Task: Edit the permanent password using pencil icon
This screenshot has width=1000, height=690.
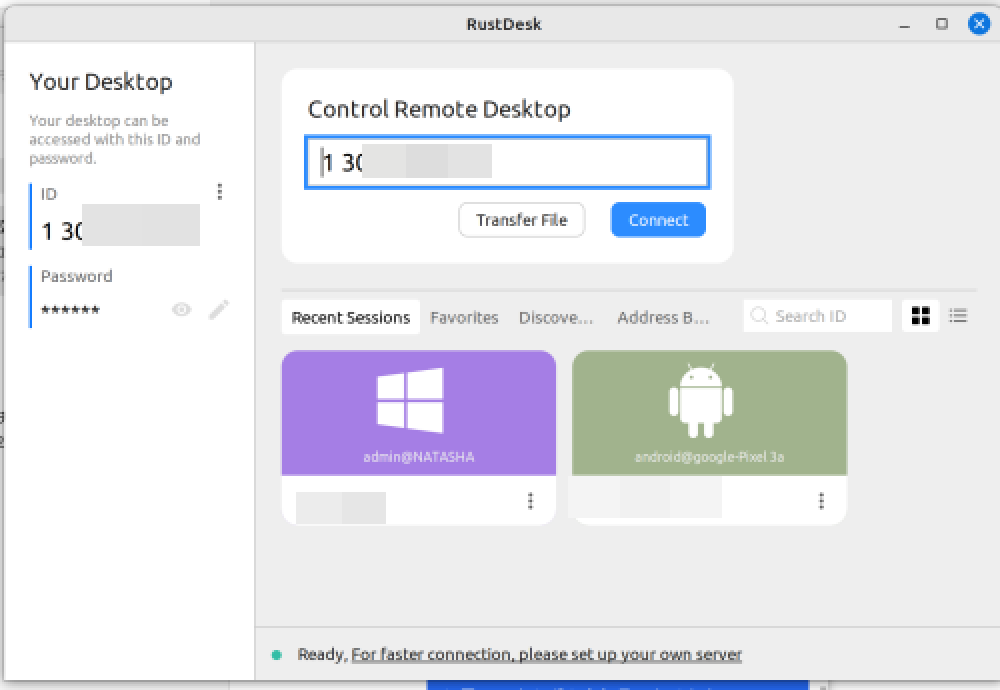Action: 219,310
